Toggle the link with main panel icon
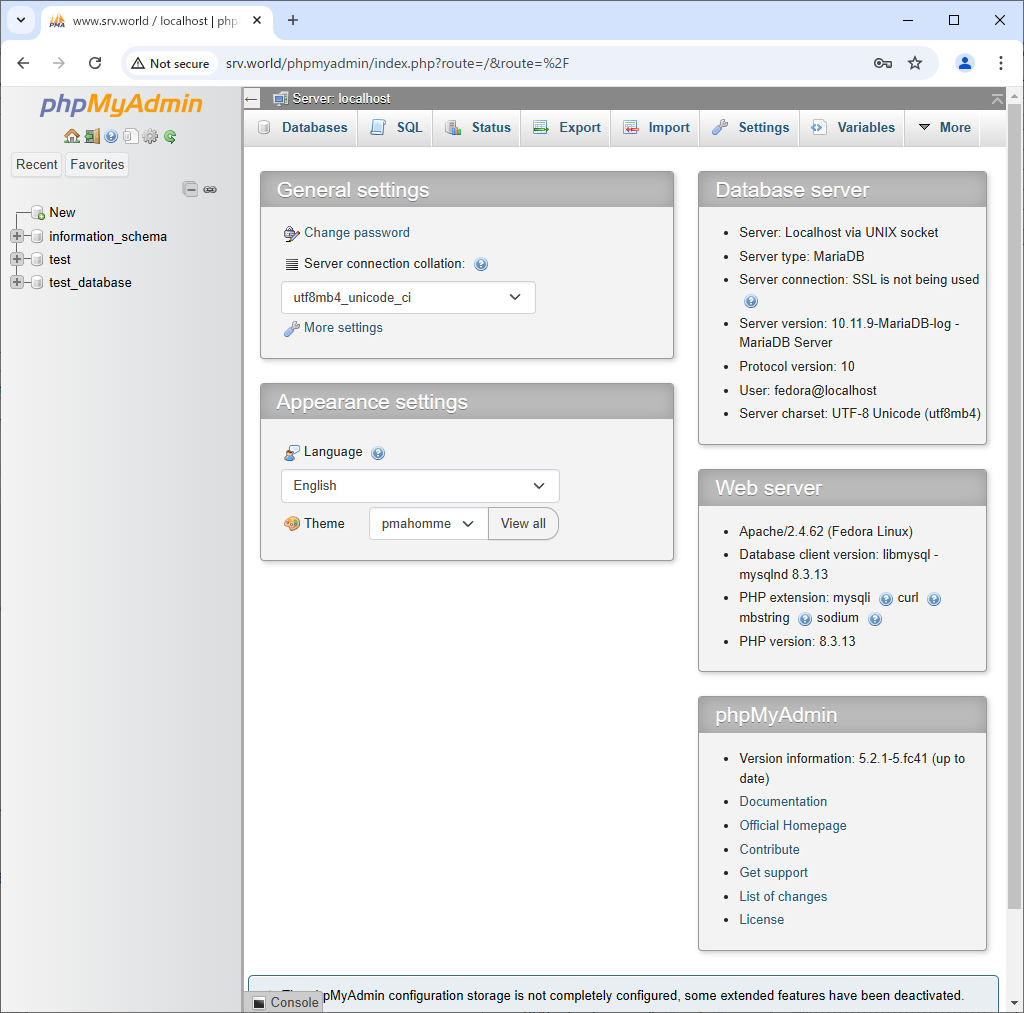This screenshot has width=1024, height=1013. pyautogui.click(x=210, y=189)
